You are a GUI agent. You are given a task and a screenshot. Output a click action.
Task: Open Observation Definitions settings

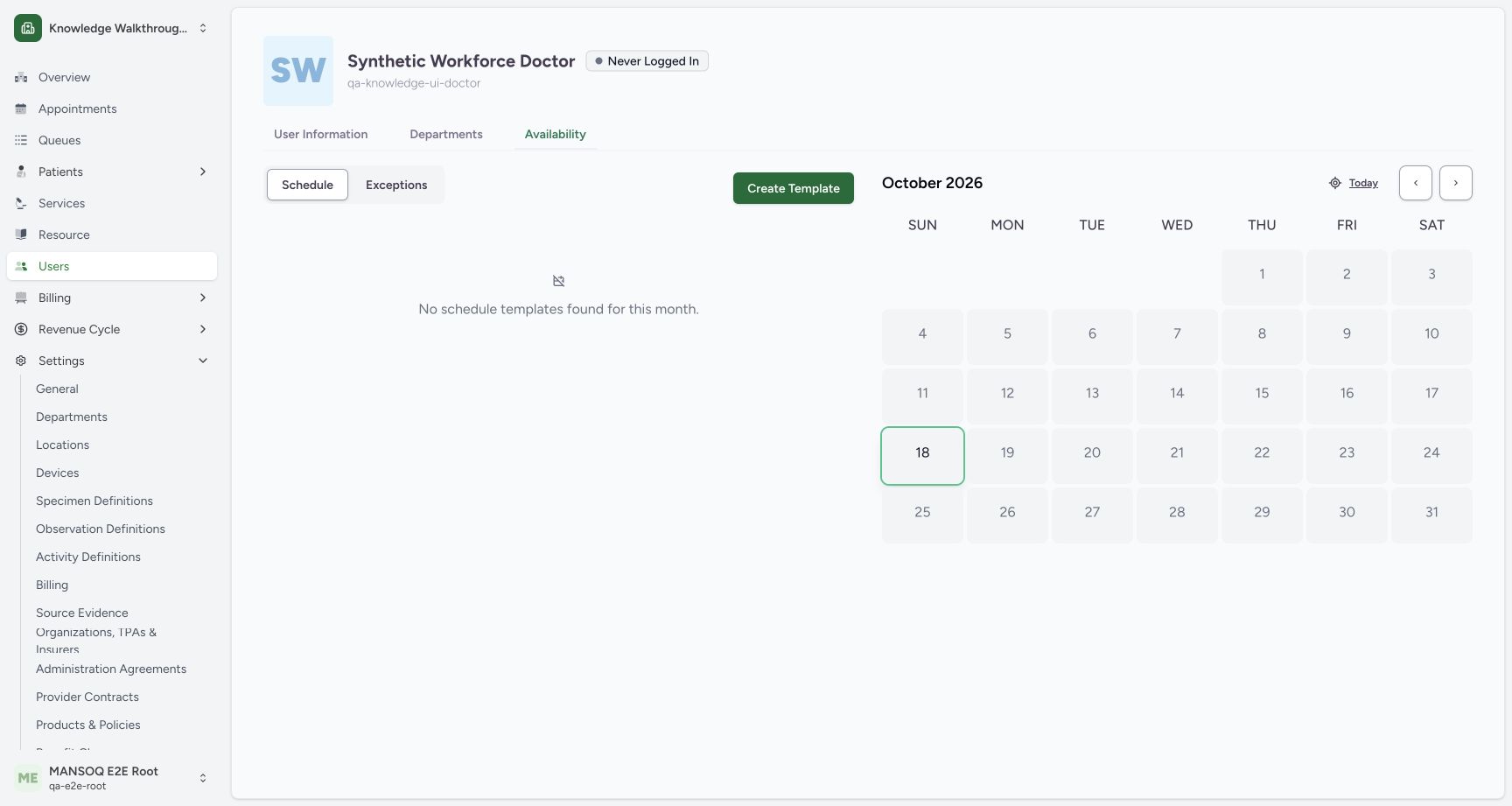coord(101,529)
